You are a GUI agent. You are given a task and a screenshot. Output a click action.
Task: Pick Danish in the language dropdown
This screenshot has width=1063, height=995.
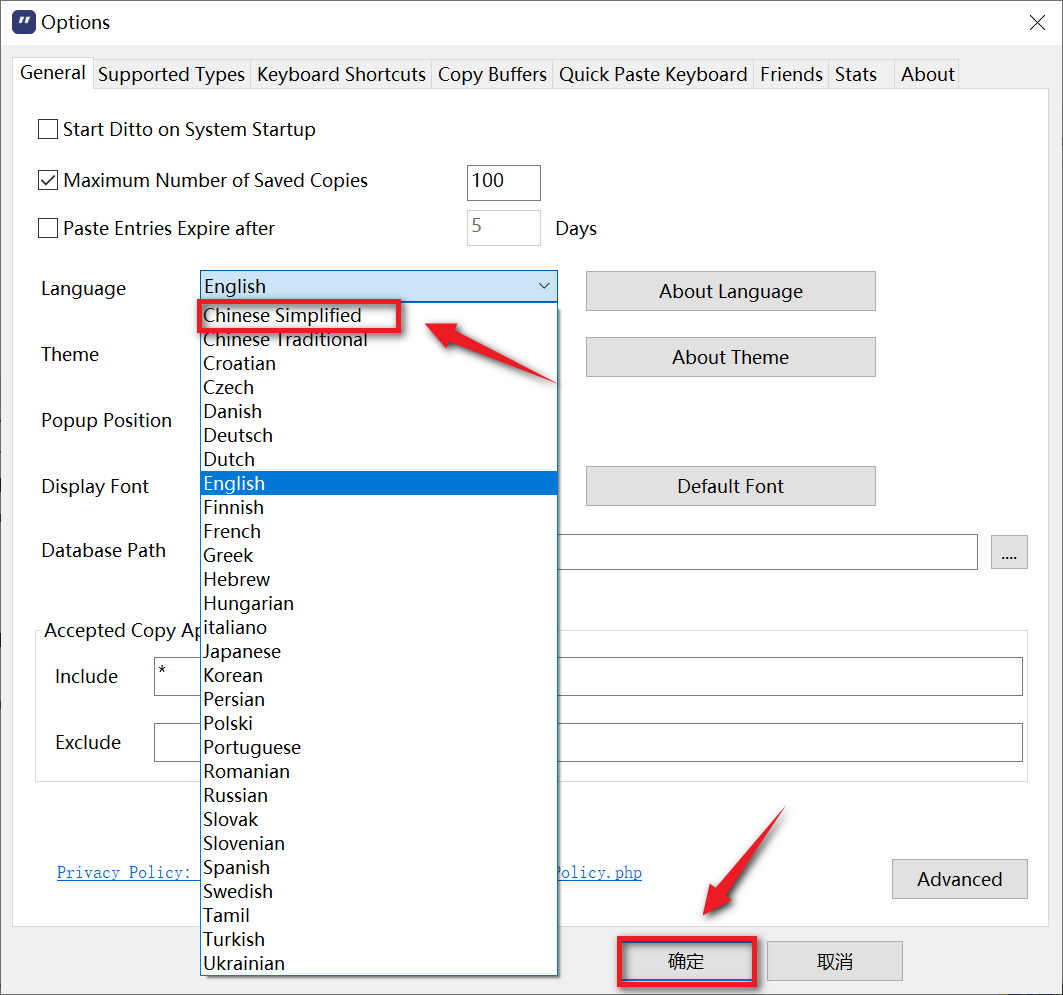point(379,411)
